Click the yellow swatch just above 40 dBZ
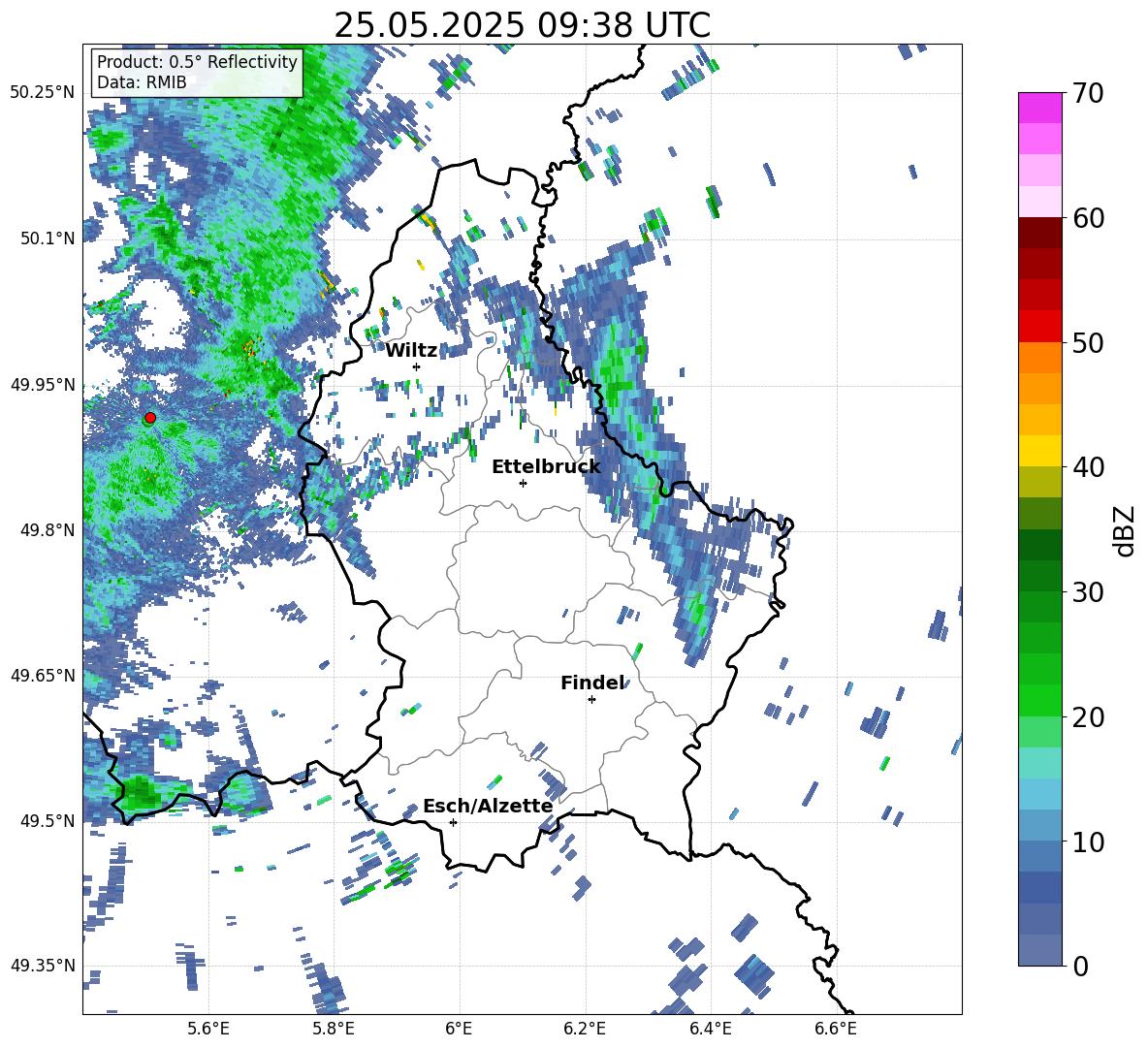Image resolution: width=1148 pixels, height=1048 pixels. (1039, 451)
